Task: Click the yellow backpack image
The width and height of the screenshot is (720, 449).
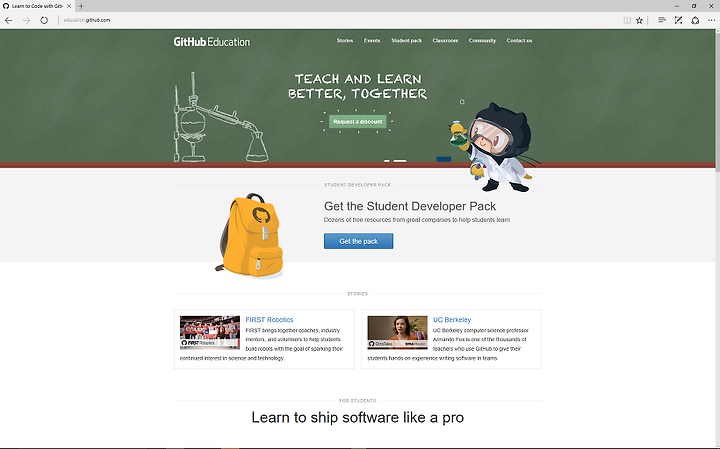Action: [251, 236]
